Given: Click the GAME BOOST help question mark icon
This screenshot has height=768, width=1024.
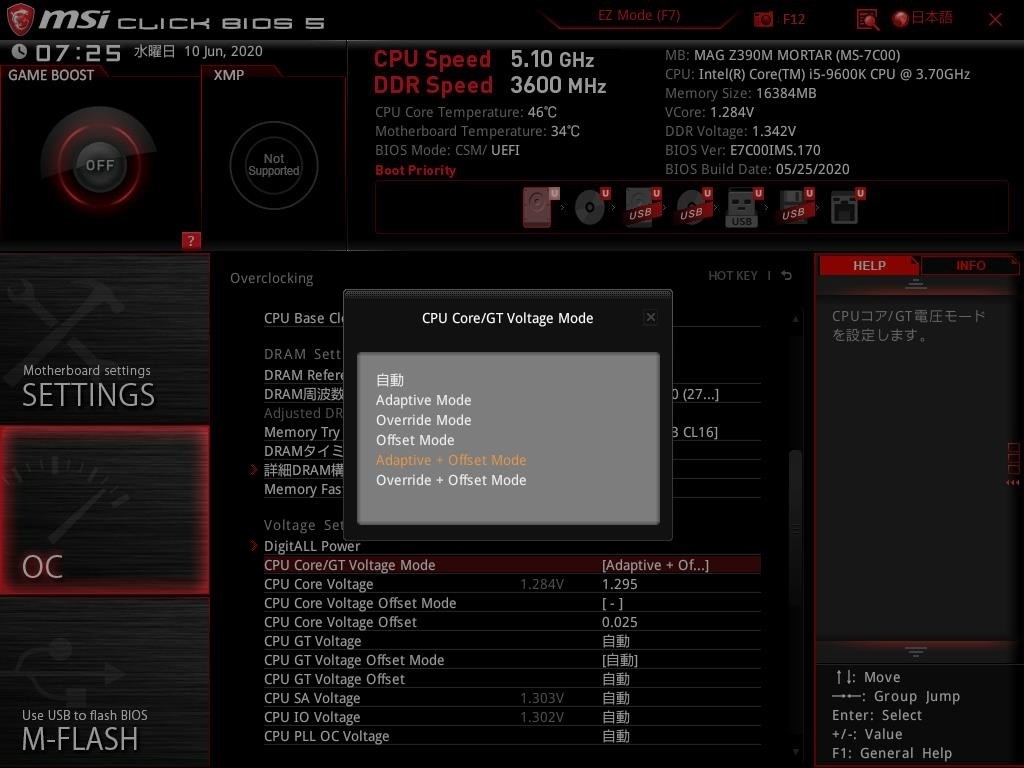Looking at the screenshot, I should (x=191, y=240).
